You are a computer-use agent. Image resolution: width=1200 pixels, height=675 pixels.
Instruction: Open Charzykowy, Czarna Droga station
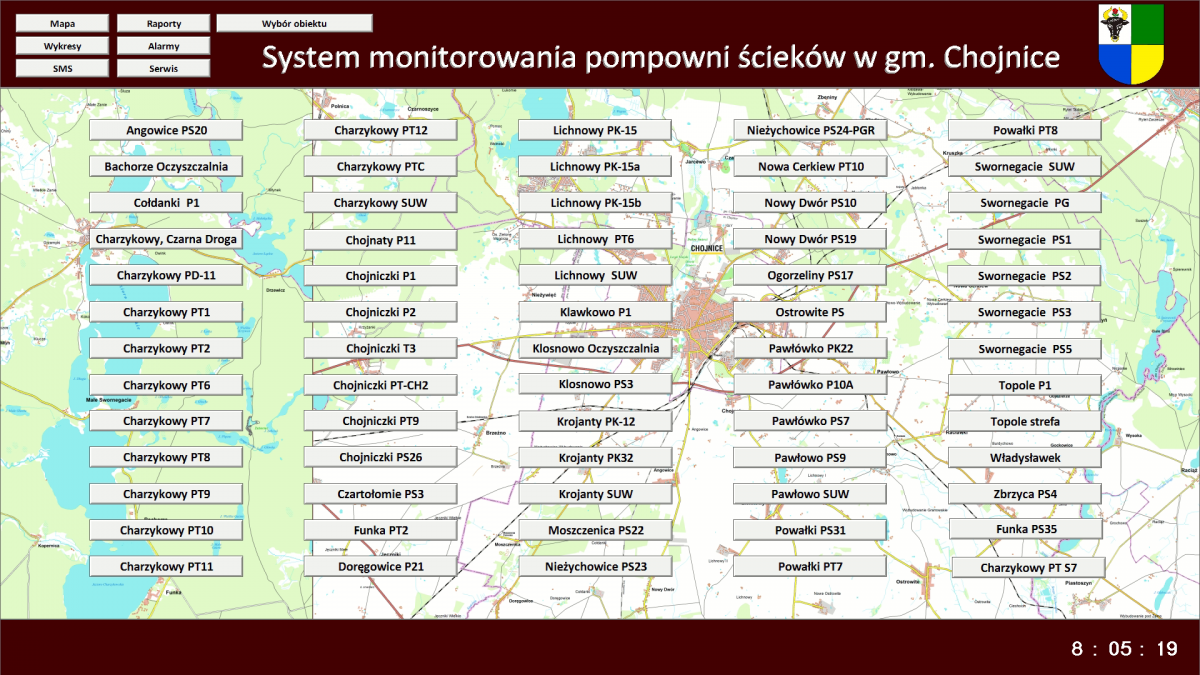[x=166, y=239]
